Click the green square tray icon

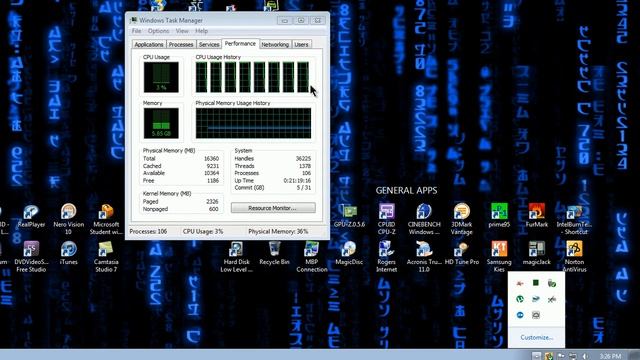coord(536,283)
